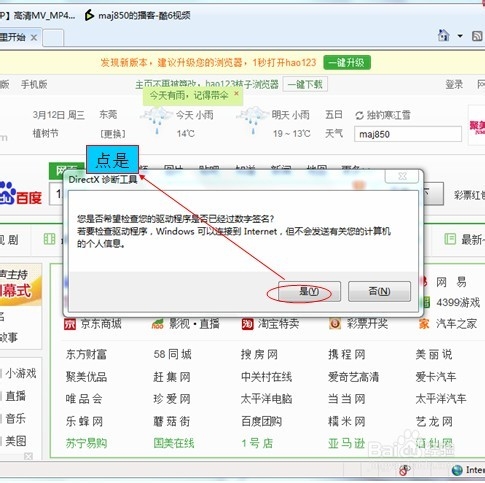The image size is (485, 483).
Task: Click the Baidu 百度 logo
Action: point(21,193)
